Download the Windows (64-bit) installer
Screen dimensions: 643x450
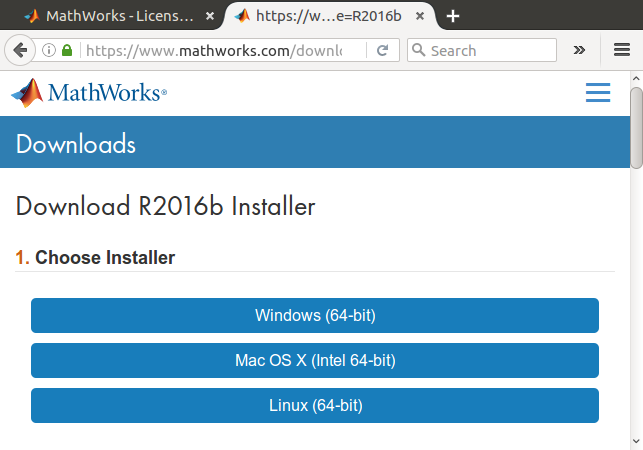[315, 315]
